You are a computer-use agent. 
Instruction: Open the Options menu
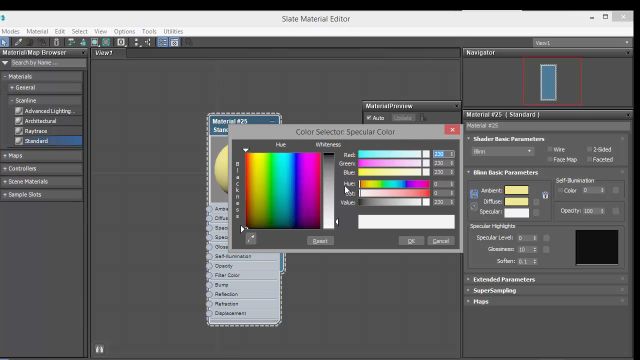(x=124, y=31)
